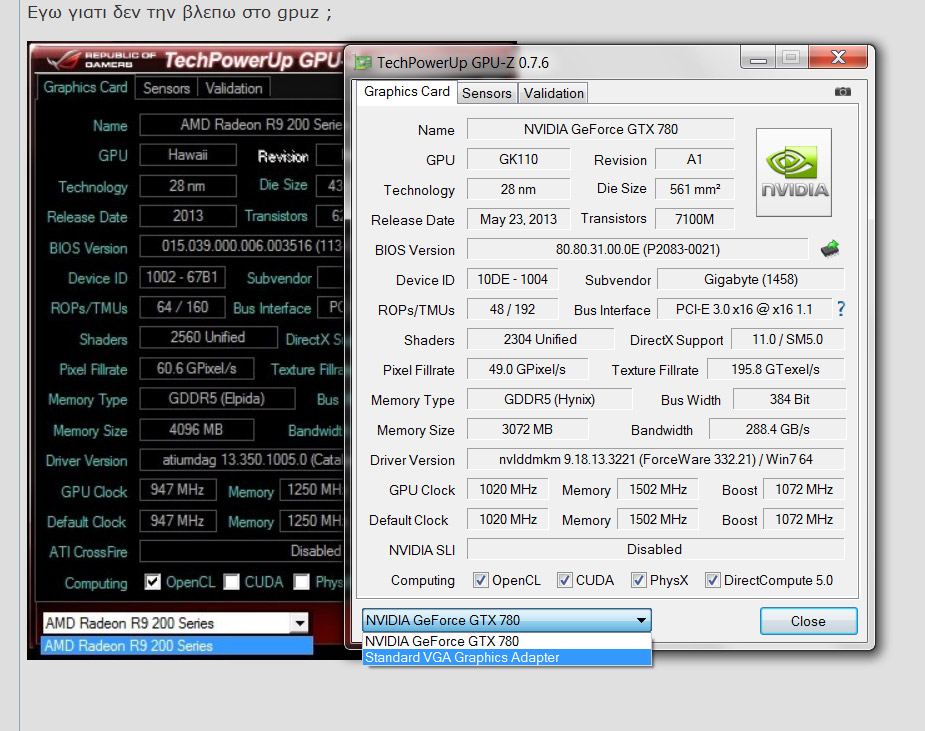Click the camera screenshot icon in GPU-Z
This screenshot has width=925, height=731.
842,91
